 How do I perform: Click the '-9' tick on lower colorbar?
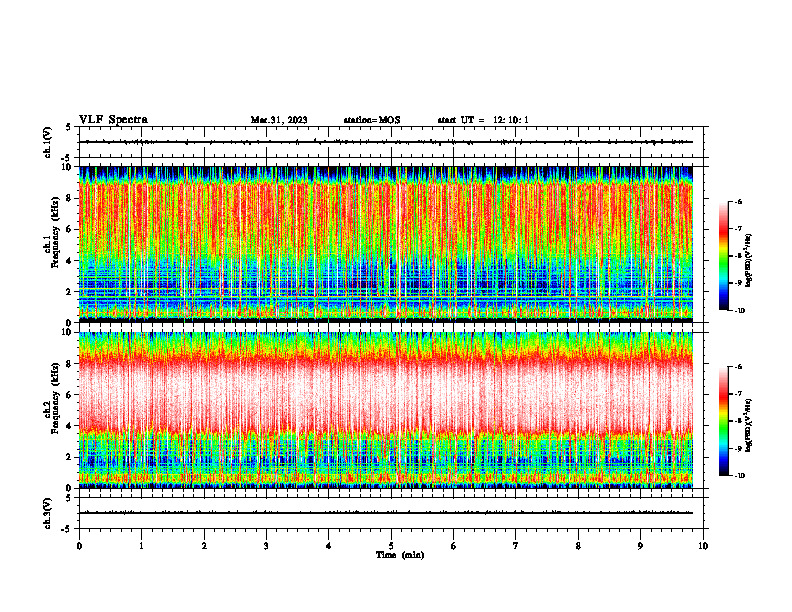[738, 448]
